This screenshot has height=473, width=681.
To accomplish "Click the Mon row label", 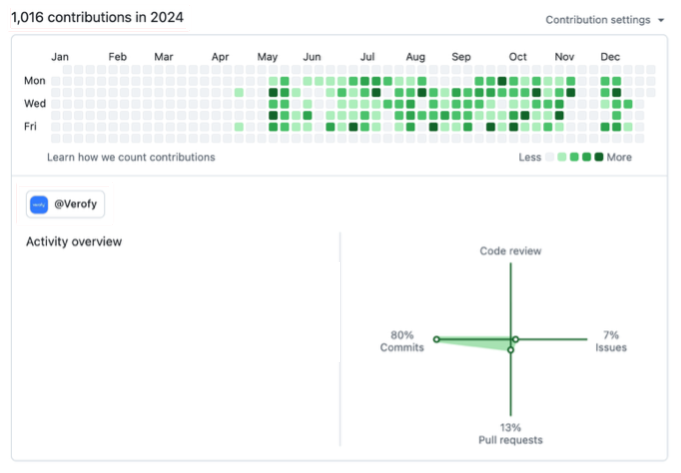I will point(35,81).
